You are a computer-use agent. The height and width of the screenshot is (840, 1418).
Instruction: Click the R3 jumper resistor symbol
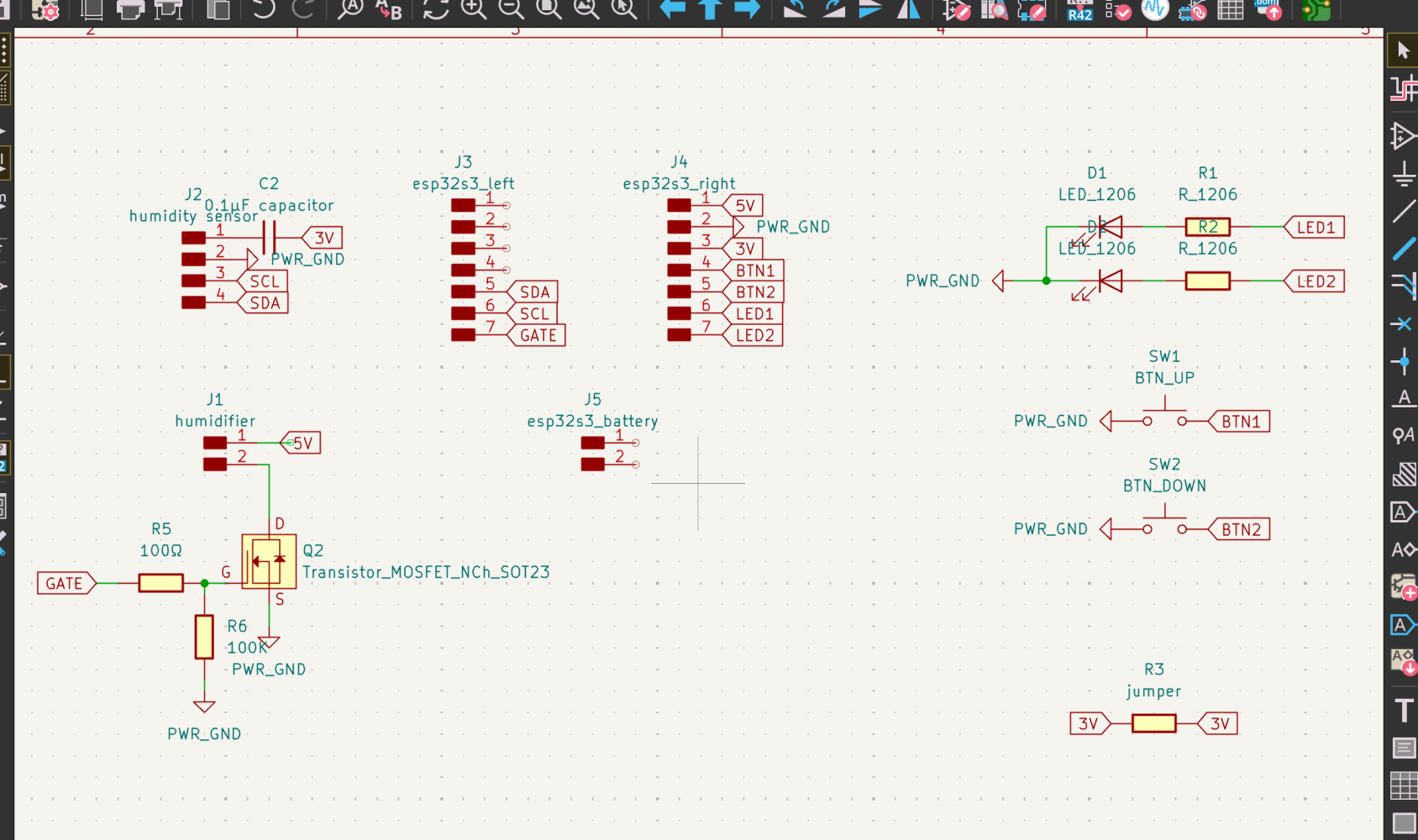point(1153,723)
